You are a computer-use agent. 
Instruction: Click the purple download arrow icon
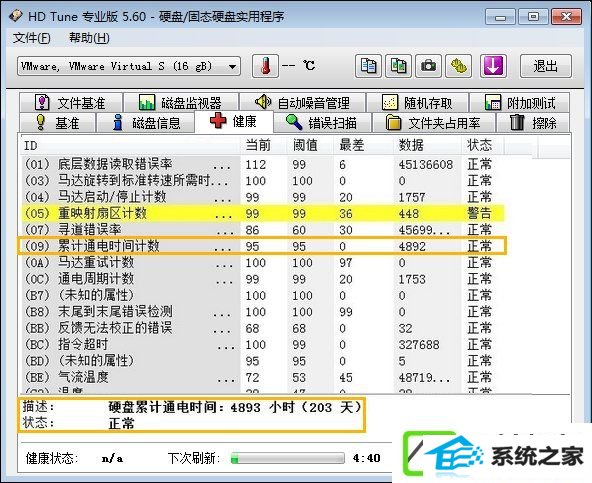[493, 66]
